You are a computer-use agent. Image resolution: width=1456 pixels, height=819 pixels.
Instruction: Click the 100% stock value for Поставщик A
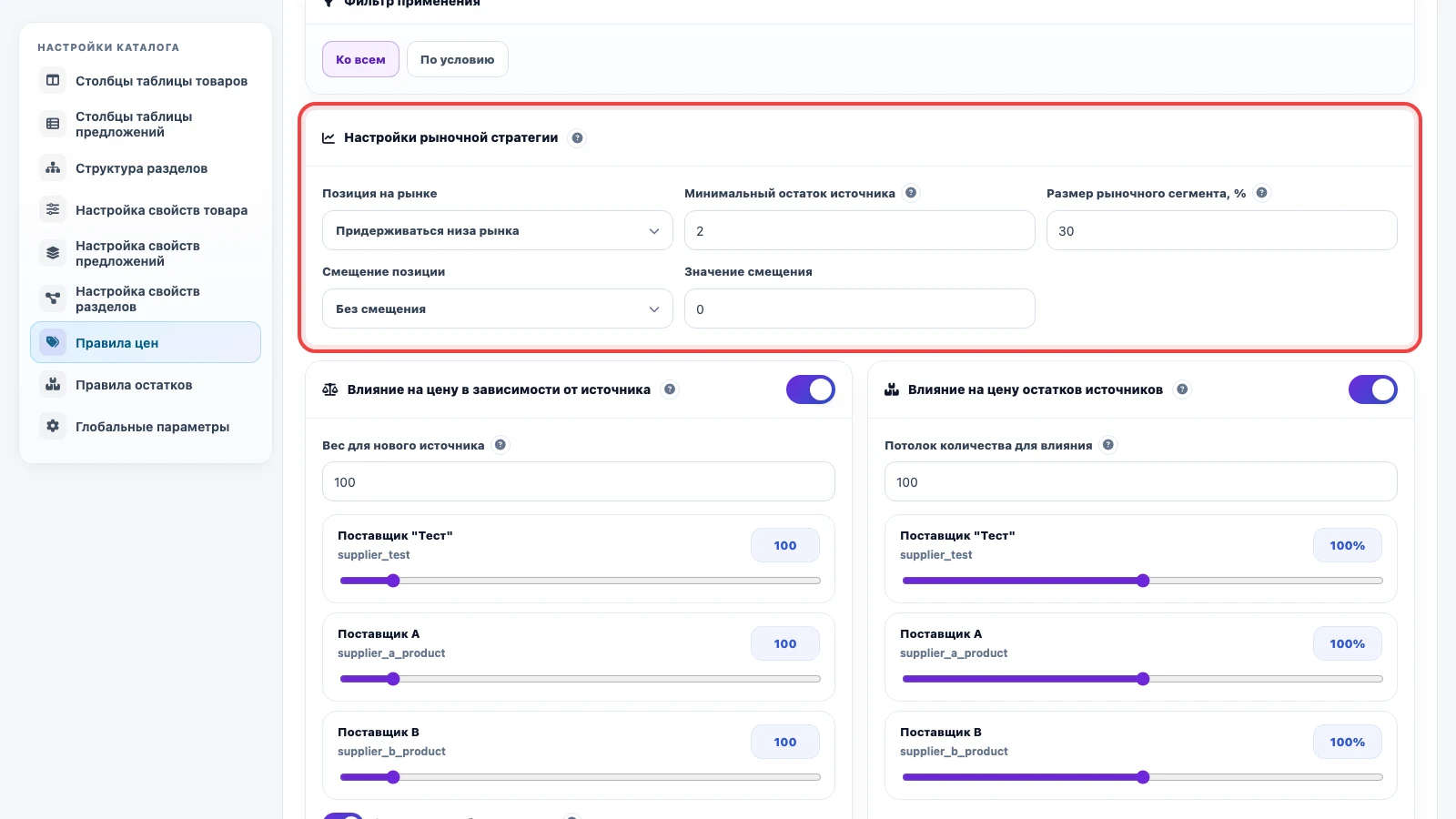1348,643
